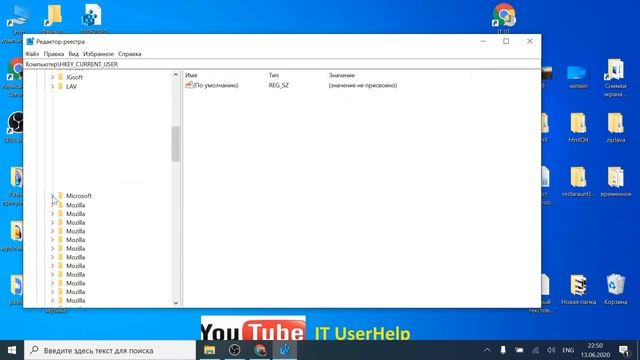Open the network tray icon
Viewport: 640px width, 360px height.
coord(535,350)
